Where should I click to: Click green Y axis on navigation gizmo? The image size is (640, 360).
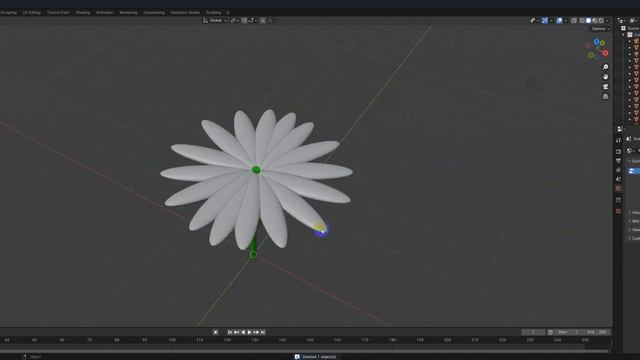tap(602, 43)
